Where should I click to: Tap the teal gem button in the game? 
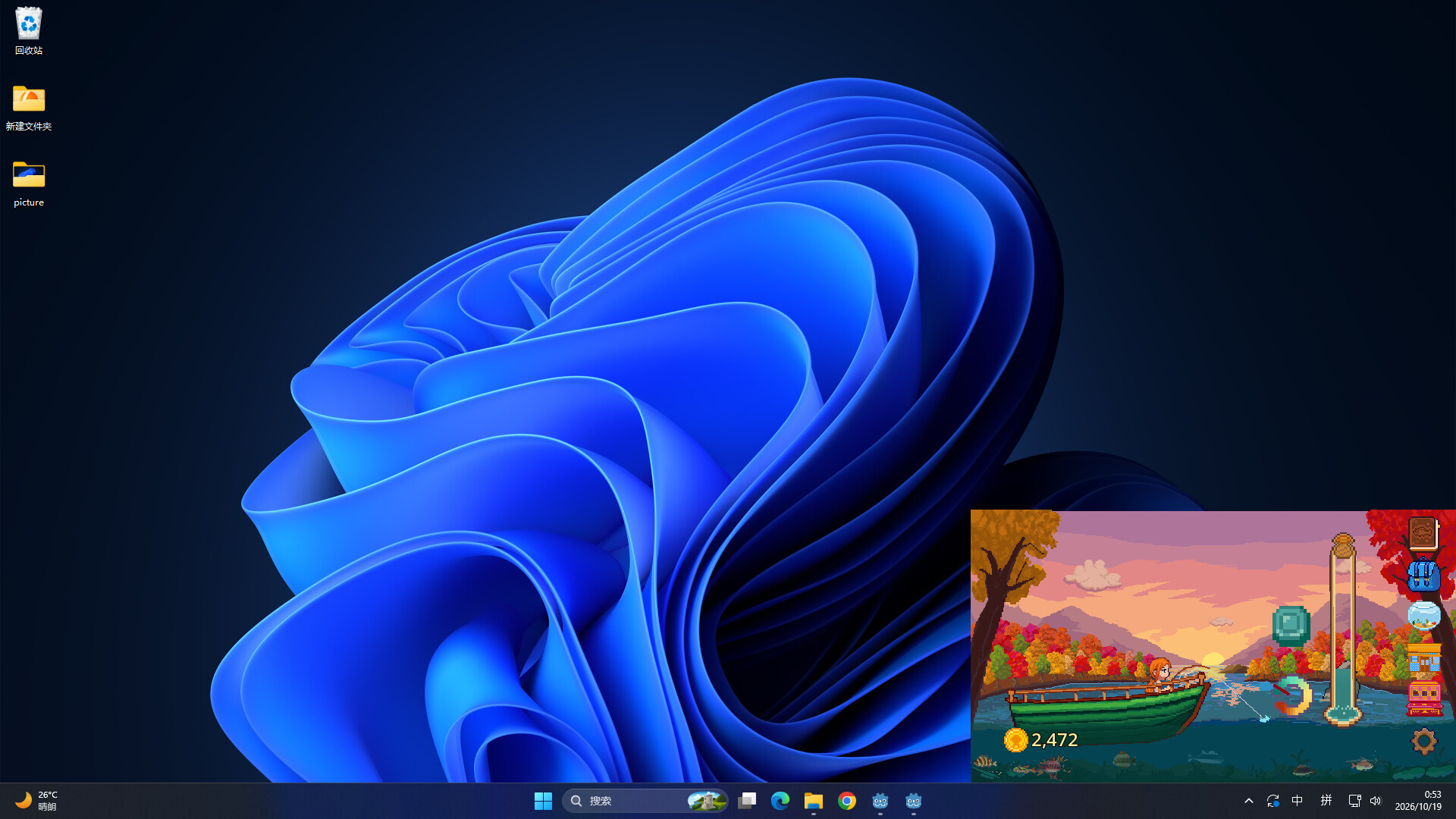(x=1291, y=626)
